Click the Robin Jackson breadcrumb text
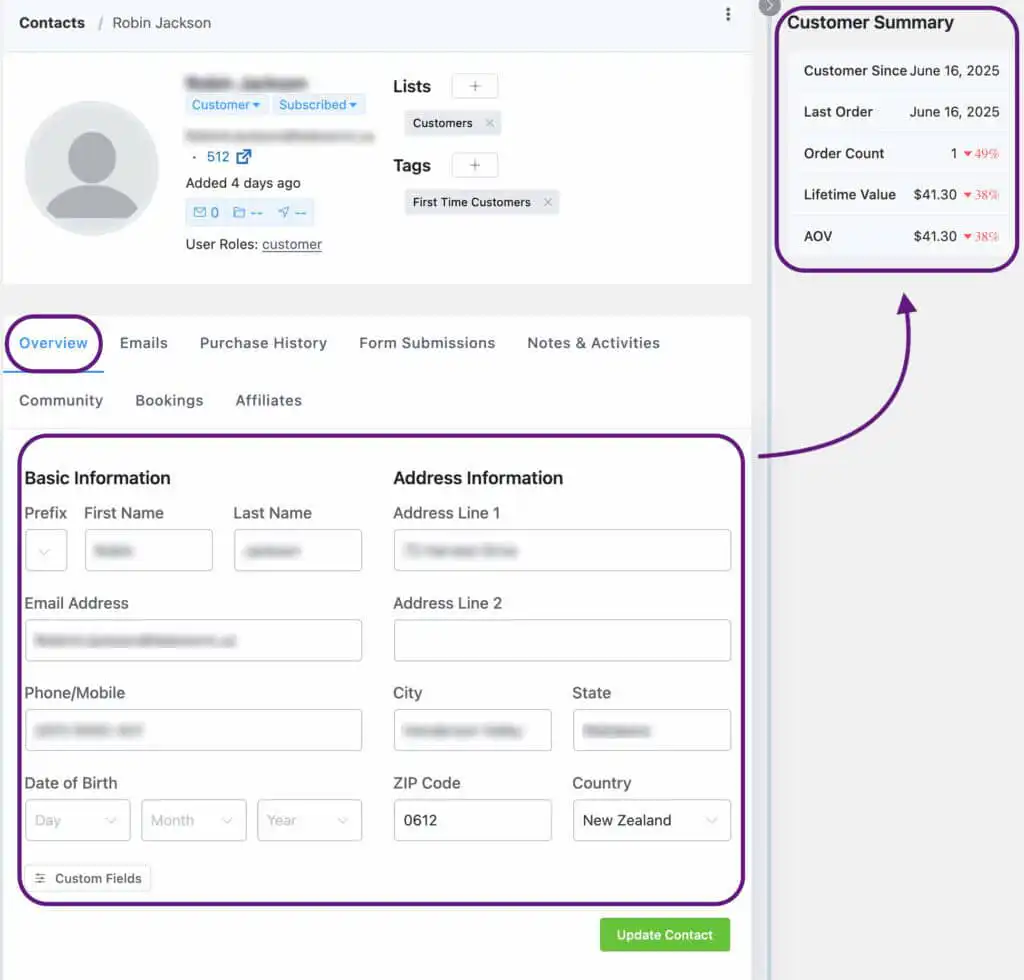 click(x=161, y=23)
